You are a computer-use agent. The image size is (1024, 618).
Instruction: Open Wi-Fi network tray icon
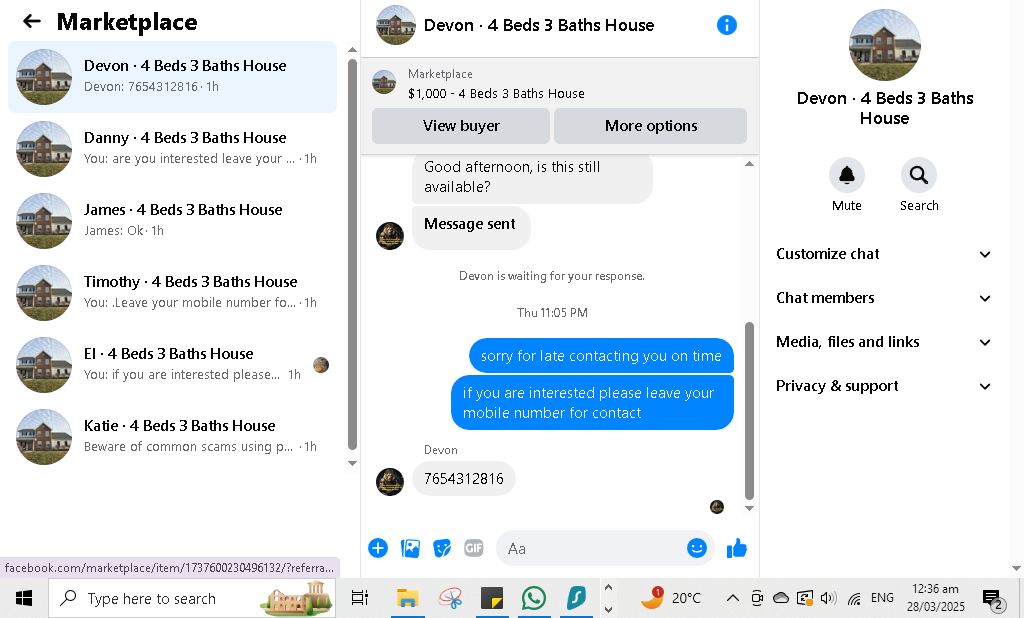pyautogui.click(x=854, y=598)
